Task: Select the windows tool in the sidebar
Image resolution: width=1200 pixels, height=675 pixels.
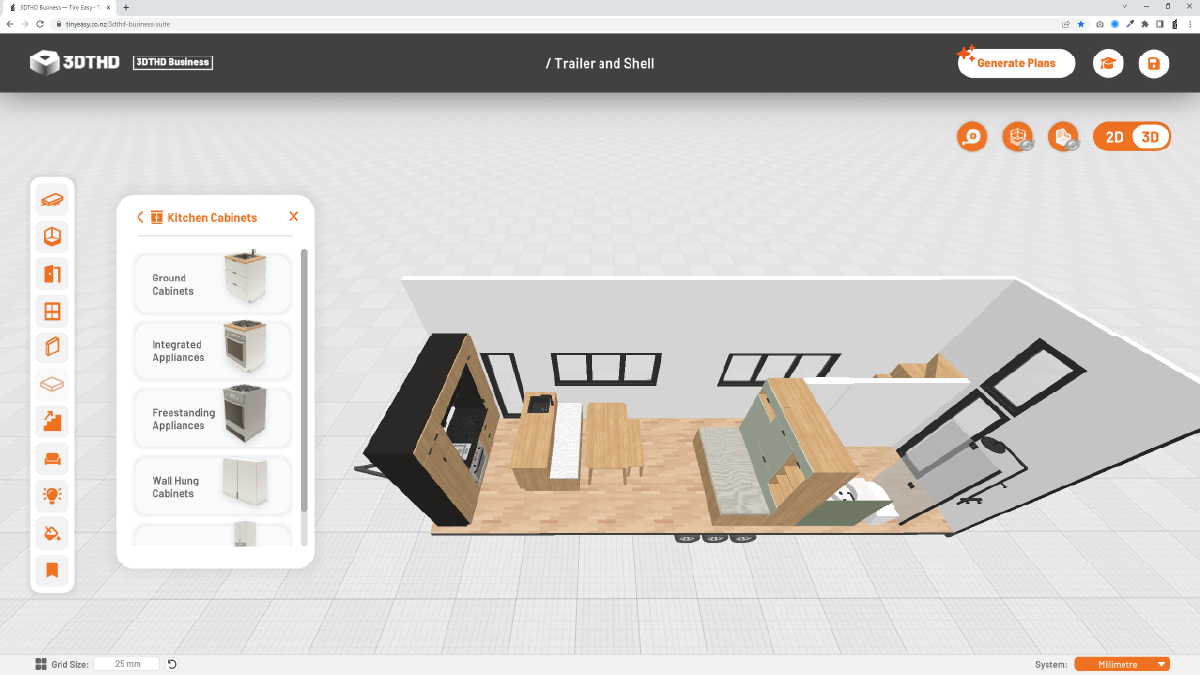Action: [x=52, y=311]
